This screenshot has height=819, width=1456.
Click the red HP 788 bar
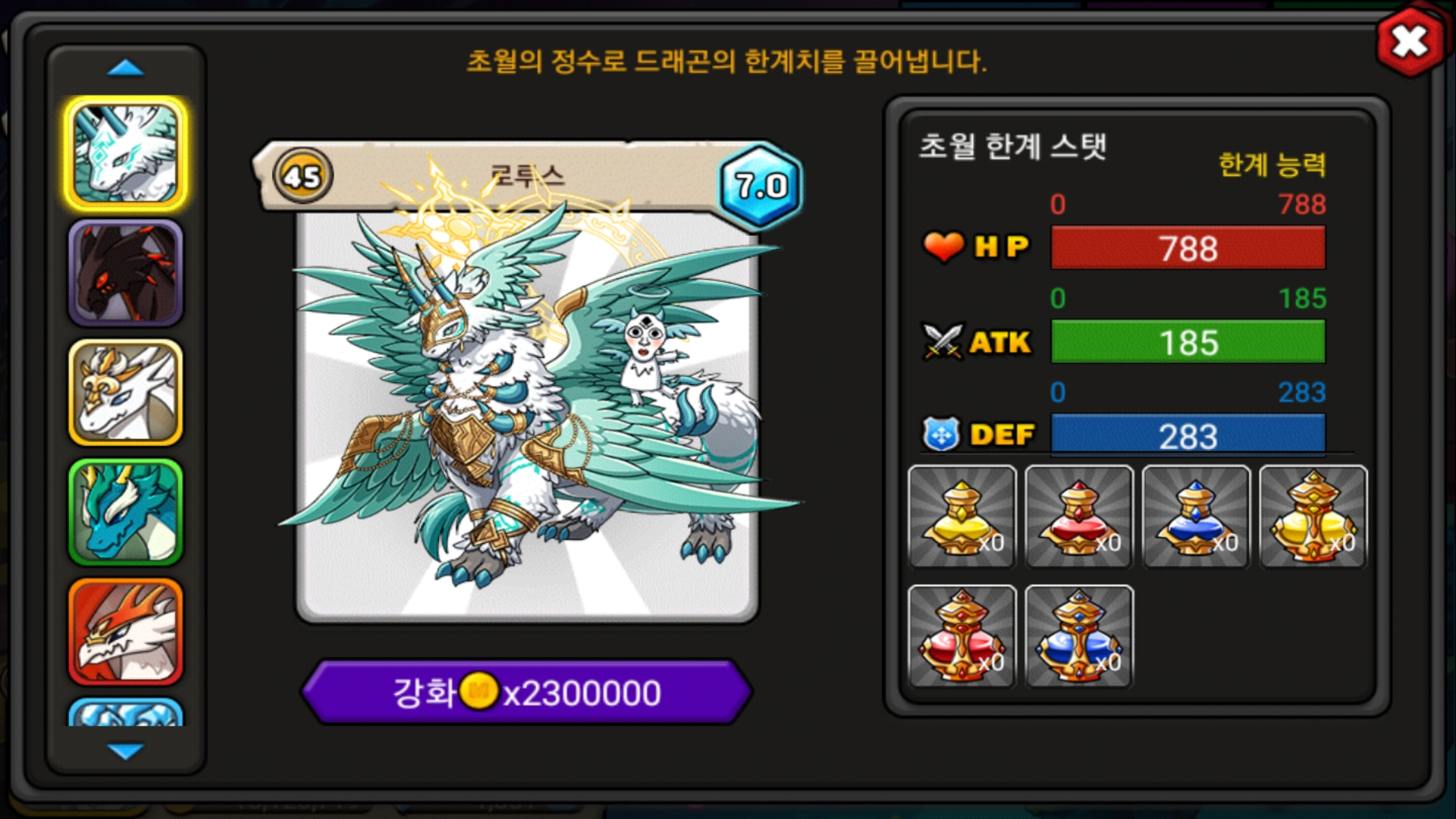[x=1188, y=248]
